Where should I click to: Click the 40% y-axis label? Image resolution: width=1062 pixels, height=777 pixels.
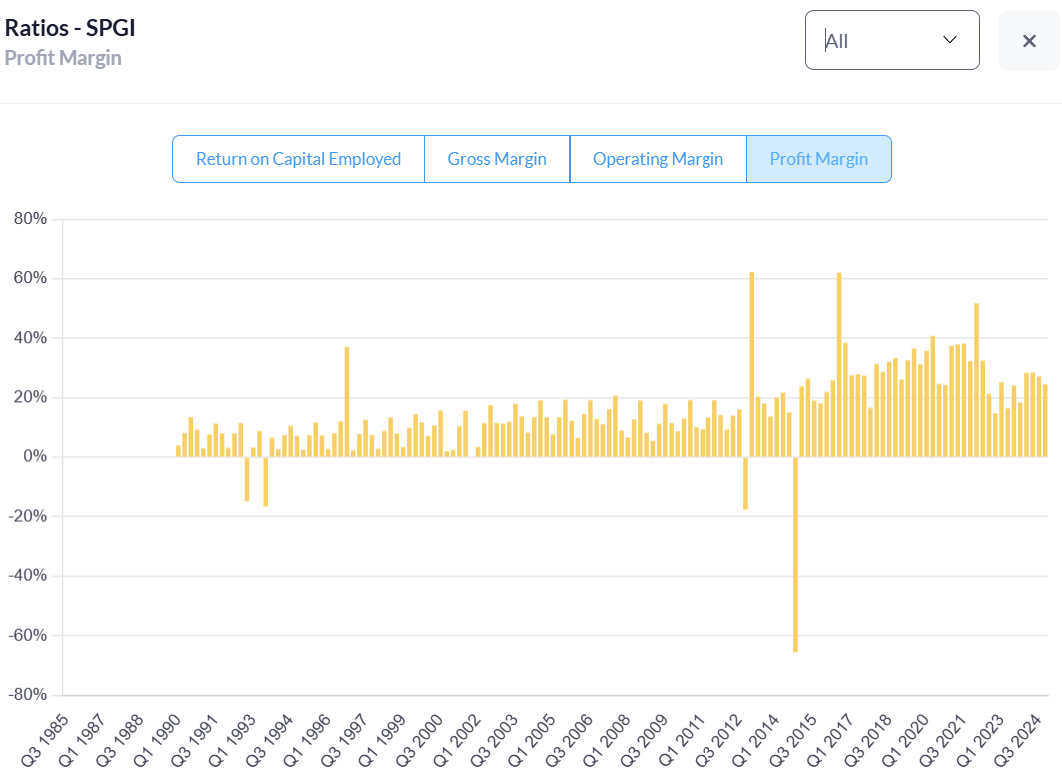point(30,337)
